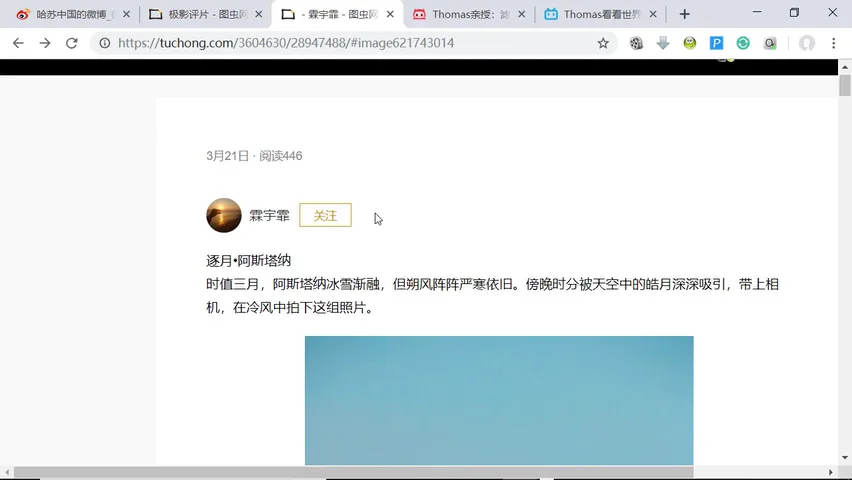View site information icon in address bar
Image resolution: width=852 pixels, height=480 pixels.
[x=104, y=43]
